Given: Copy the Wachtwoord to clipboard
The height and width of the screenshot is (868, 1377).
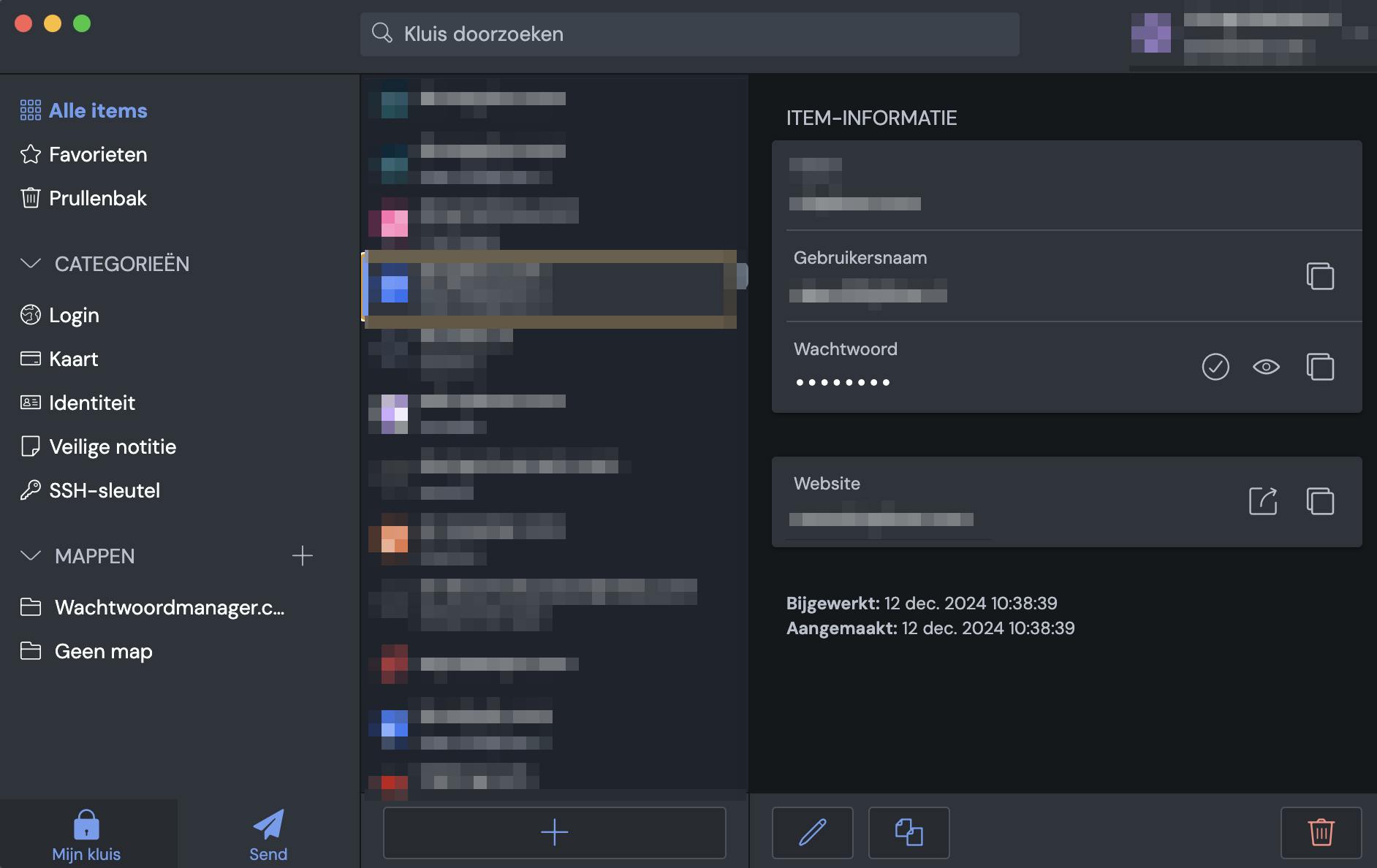Looking at the screenshot, I should (x=1321, y=368).
